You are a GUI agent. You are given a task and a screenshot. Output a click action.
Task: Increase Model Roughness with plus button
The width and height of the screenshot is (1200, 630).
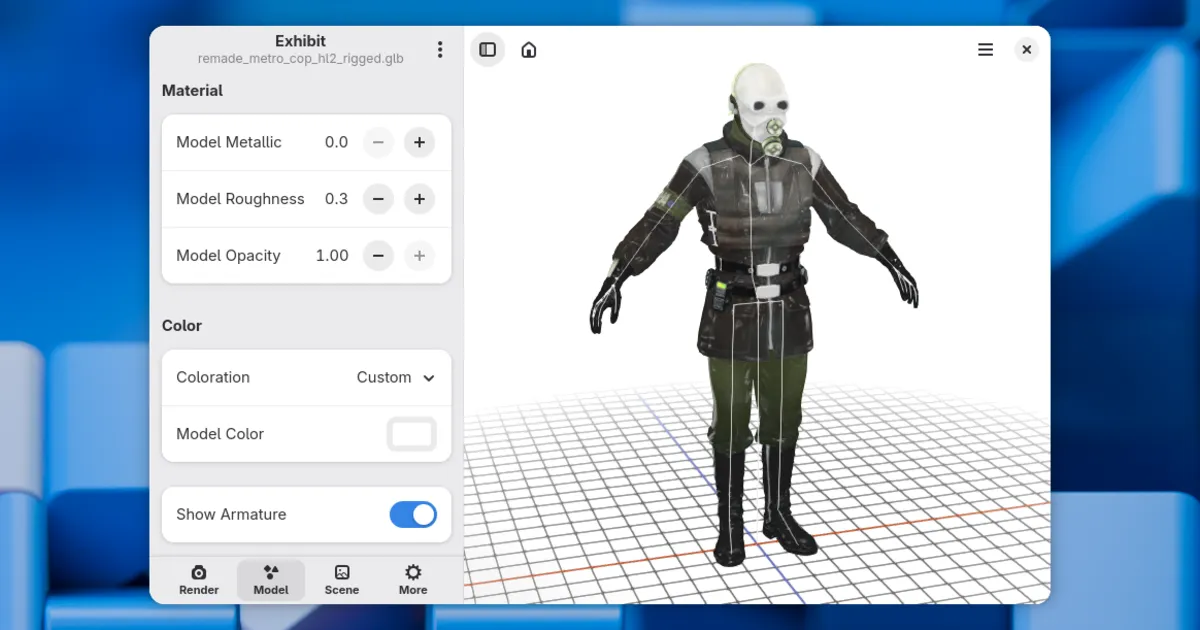point(419,199)
